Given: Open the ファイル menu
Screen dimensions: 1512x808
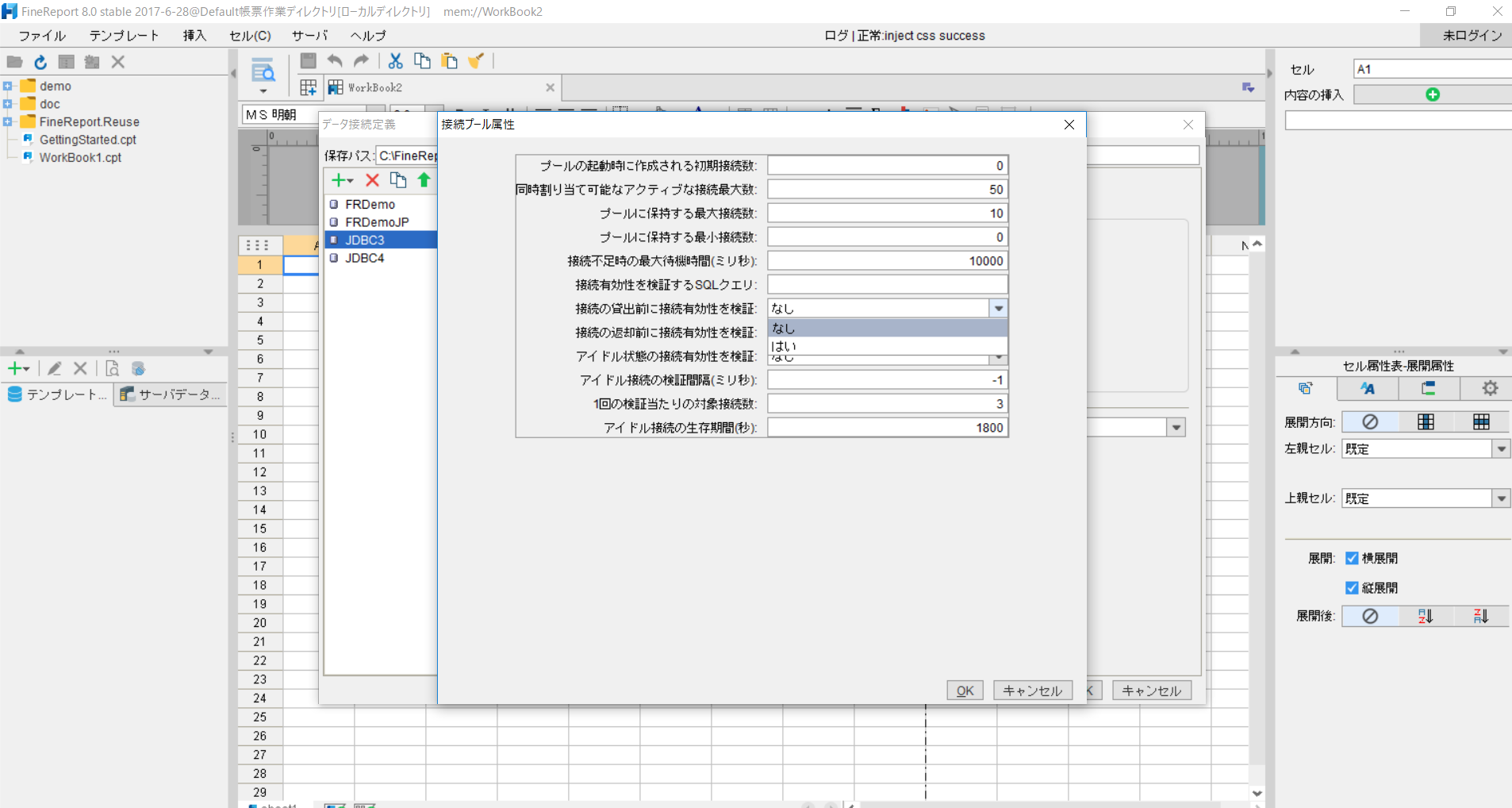Looking at the screenshot, I should (42, 36).
